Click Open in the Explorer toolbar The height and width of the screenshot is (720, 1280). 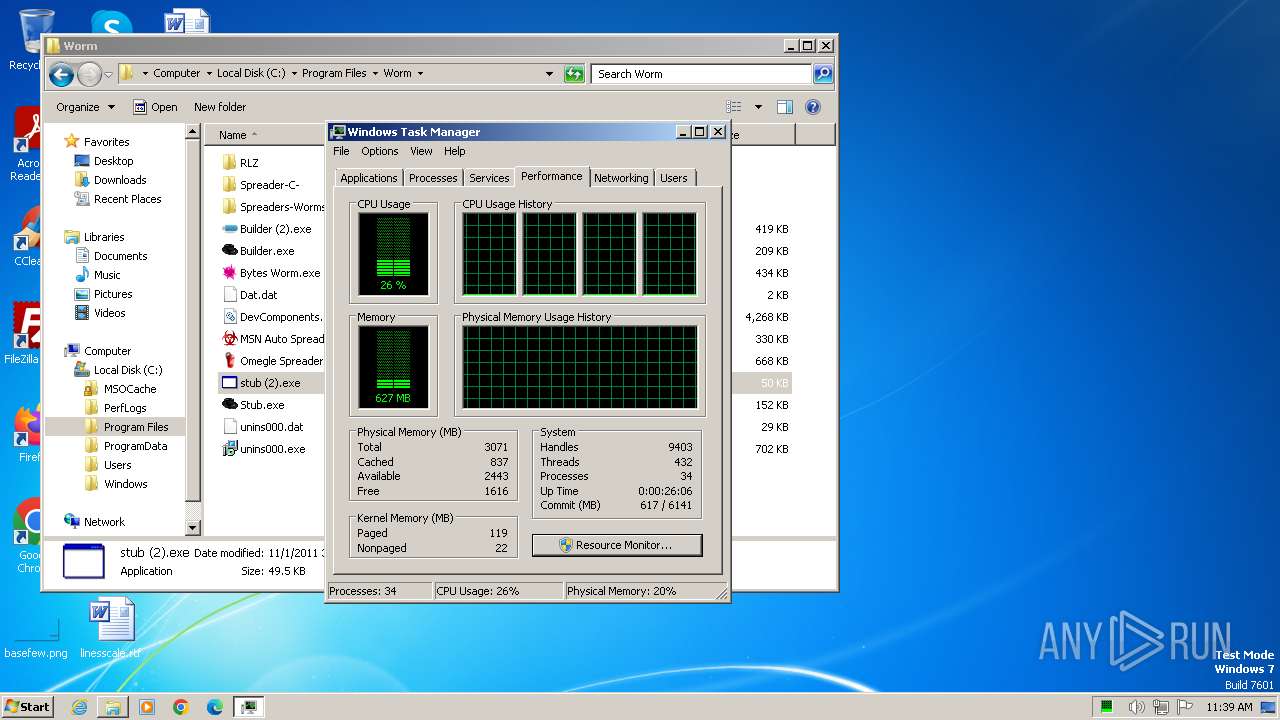(x=155, y=107)
